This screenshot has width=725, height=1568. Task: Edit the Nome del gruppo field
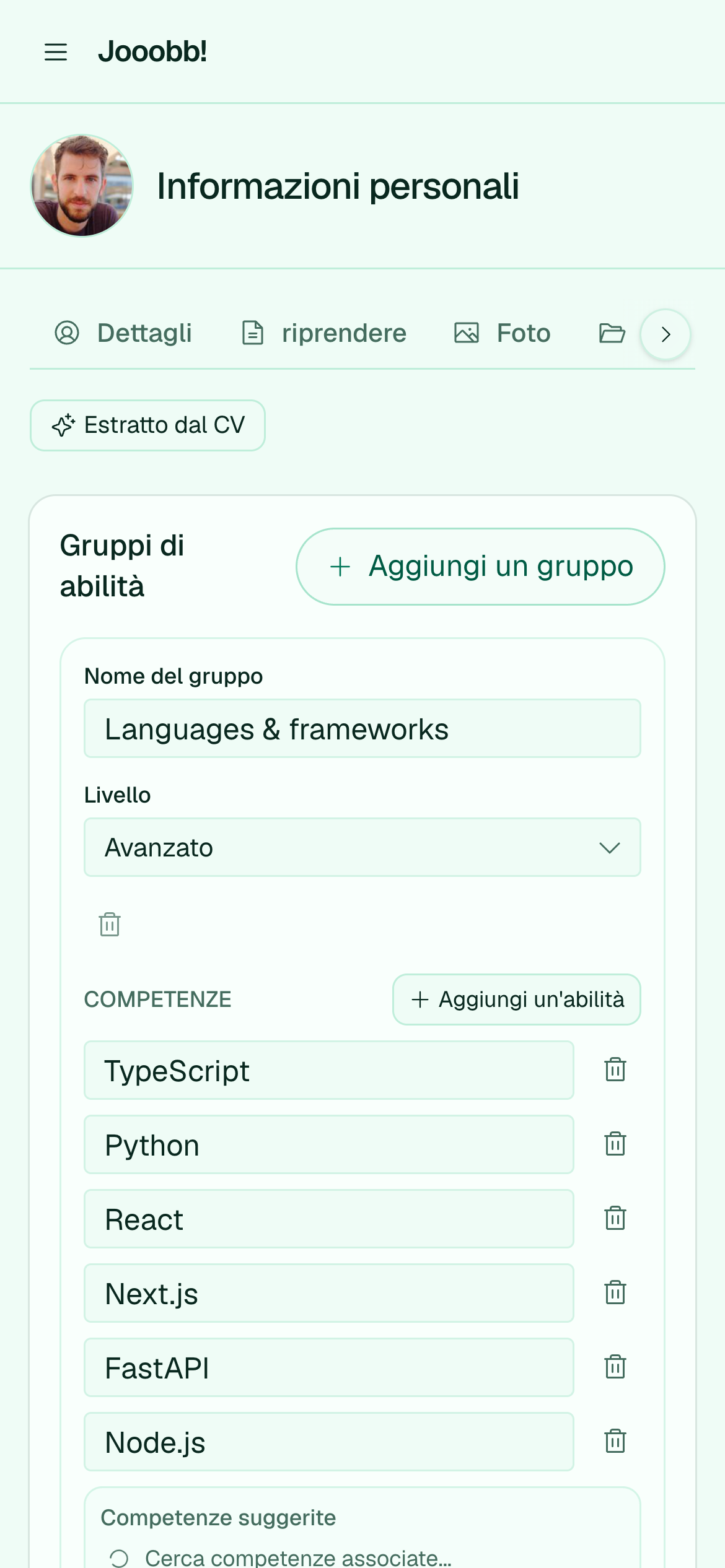point(362,728)
